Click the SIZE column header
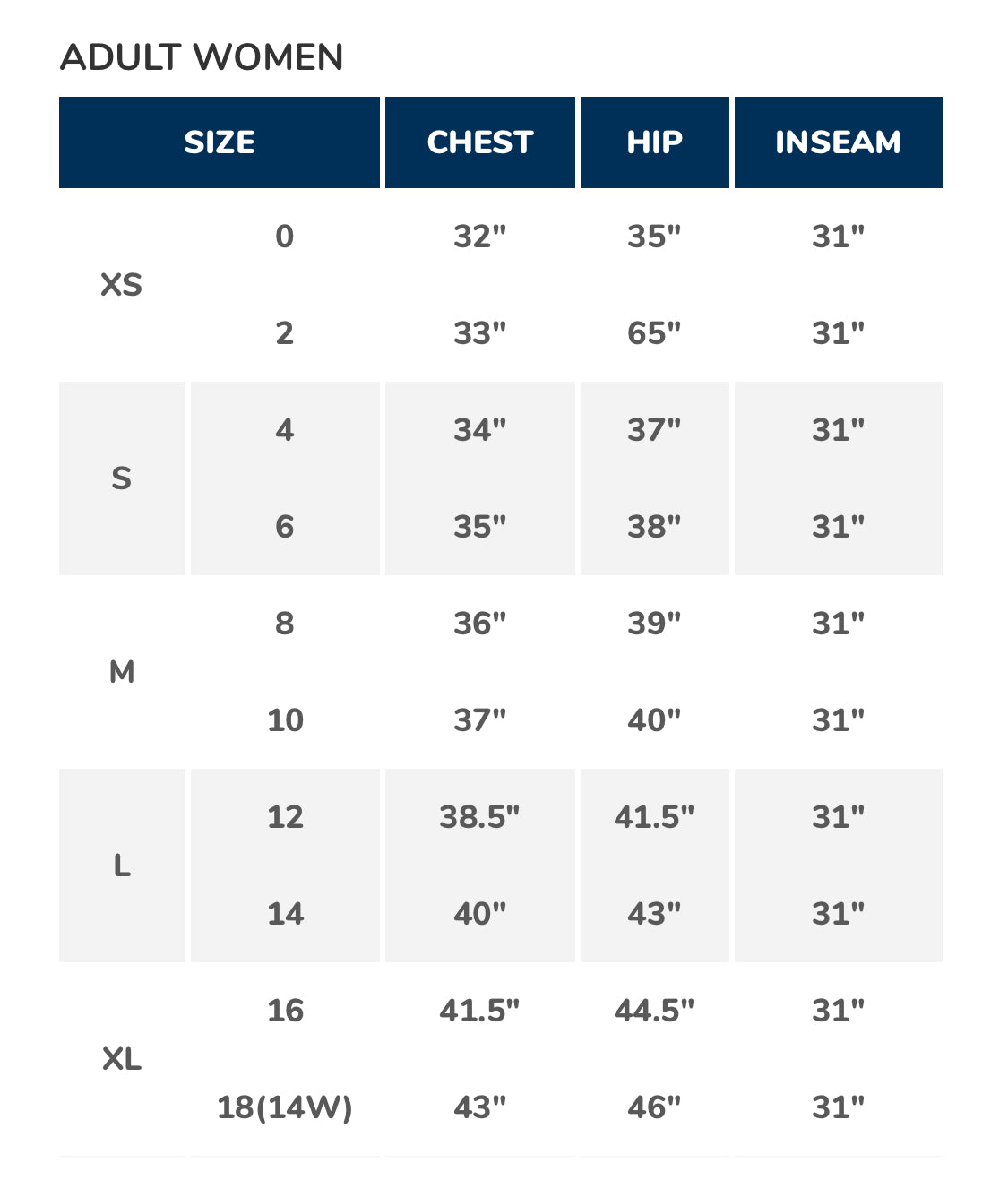The height and width of the screenshot is (1180, 1008). click(x=220, y=142)
